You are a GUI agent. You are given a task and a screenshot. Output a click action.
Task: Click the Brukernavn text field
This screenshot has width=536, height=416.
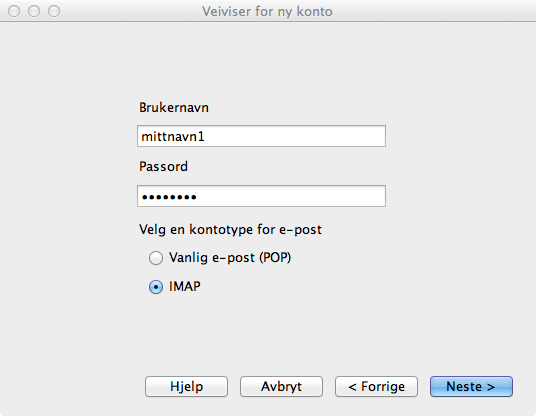tap(262, 136)
